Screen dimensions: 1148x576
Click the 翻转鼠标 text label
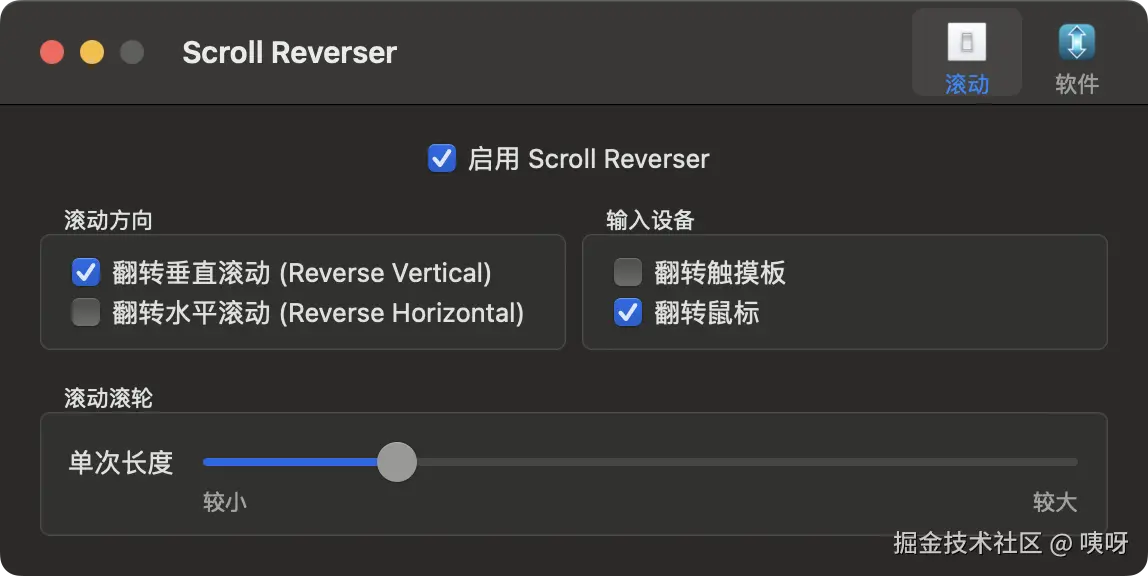[707, 313]
